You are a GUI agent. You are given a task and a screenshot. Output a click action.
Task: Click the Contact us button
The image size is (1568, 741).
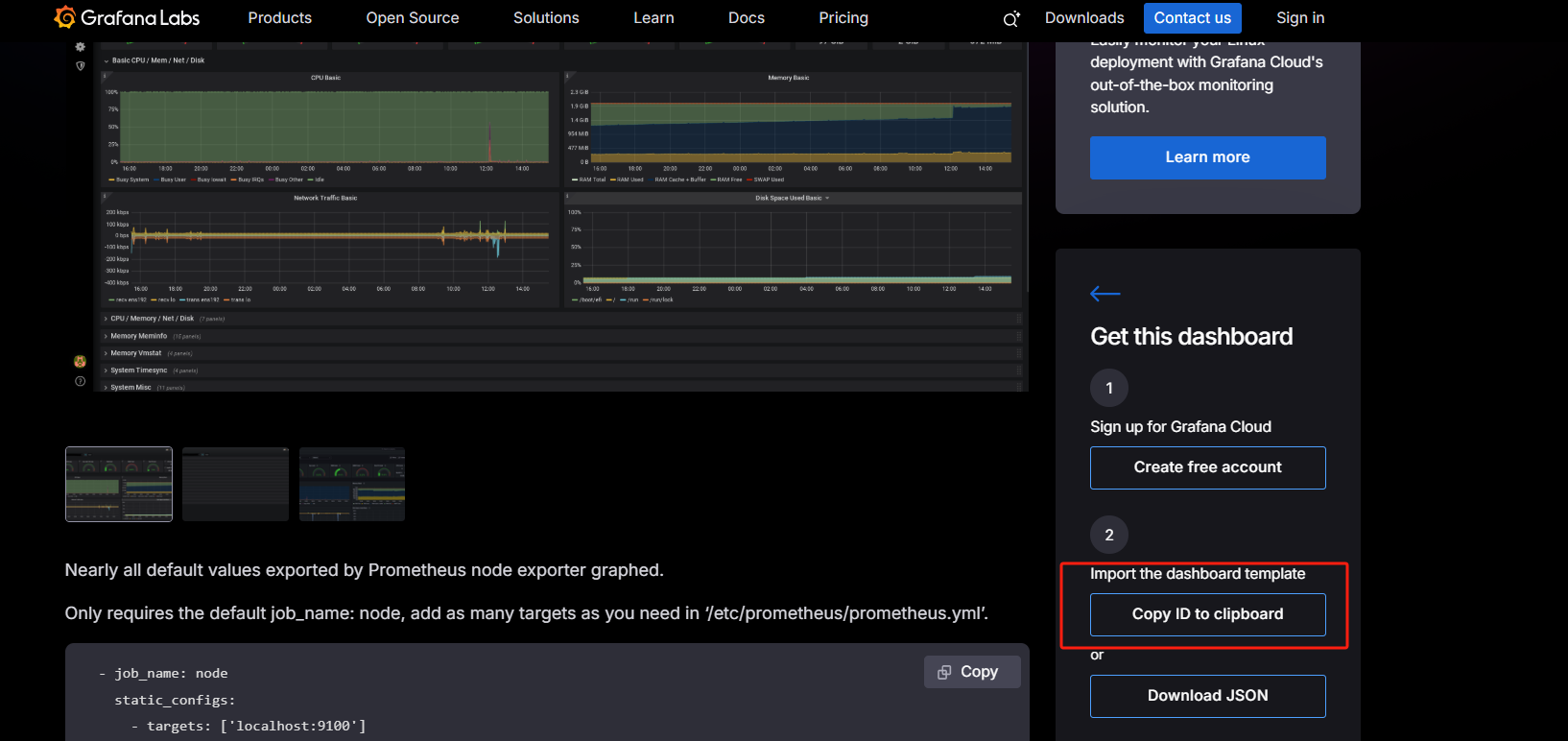[x=1193, y=18]
